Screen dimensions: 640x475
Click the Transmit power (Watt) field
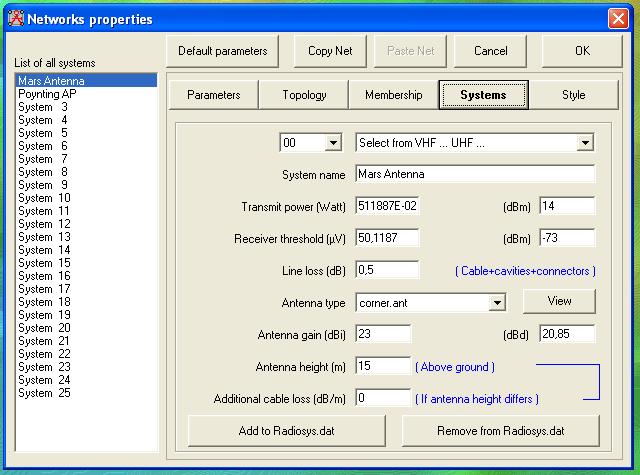coord(387,206)
